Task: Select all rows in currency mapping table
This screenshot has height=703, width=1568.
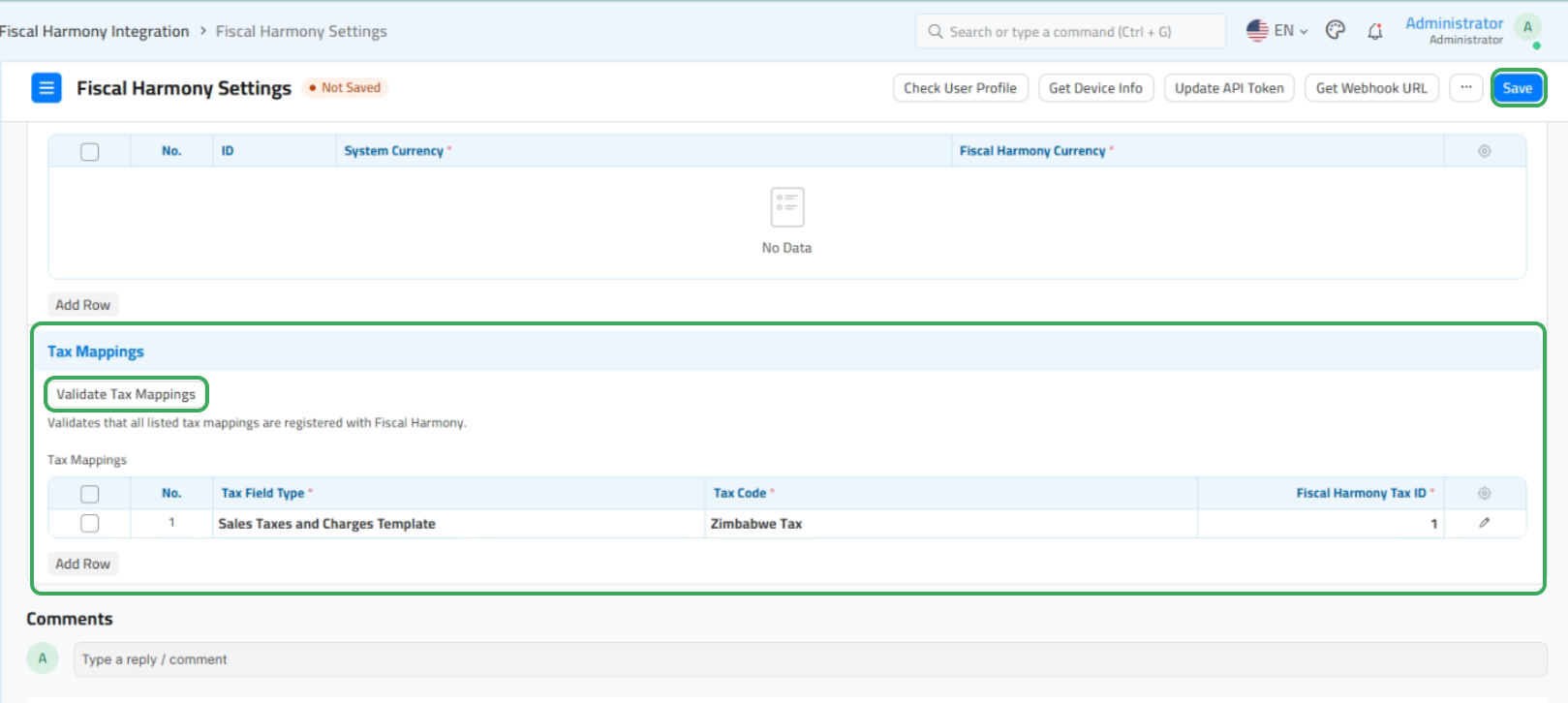Action: [x=90, y=152]
